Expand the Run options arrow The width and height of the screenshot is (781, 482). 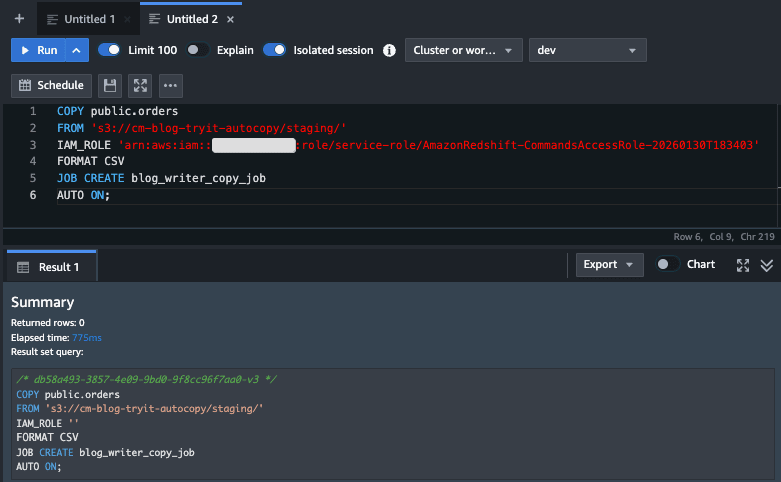77,50
